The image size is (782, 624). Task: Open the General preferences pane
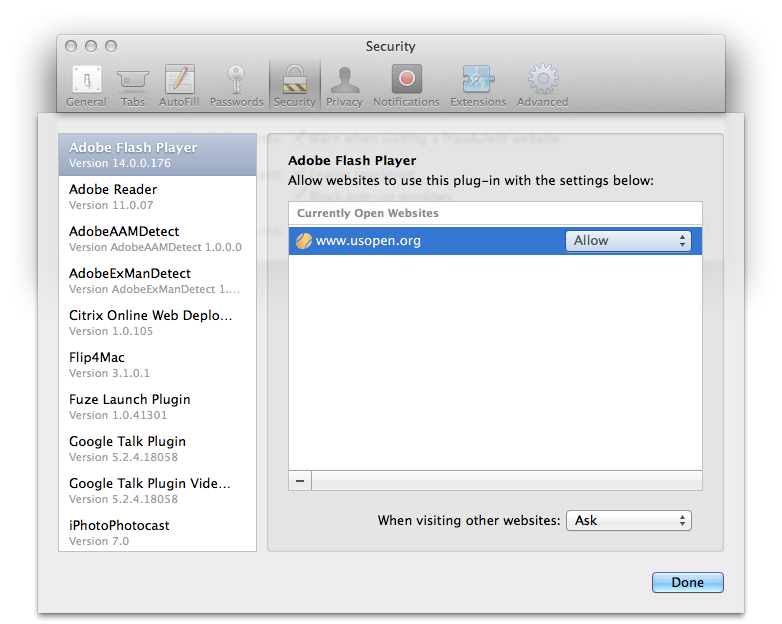tap(86, 86)
